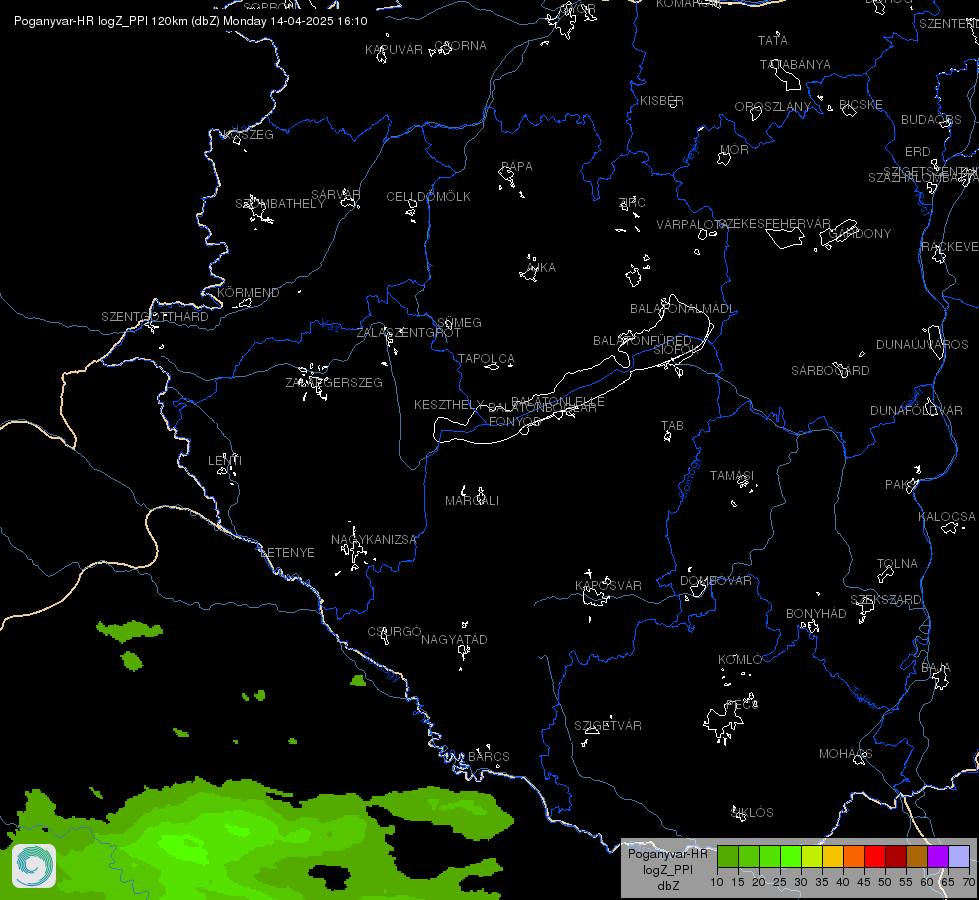Click the 'logZ_PPI' text in the legend
This screenshot has width=979, height=900.
point(667,869)
